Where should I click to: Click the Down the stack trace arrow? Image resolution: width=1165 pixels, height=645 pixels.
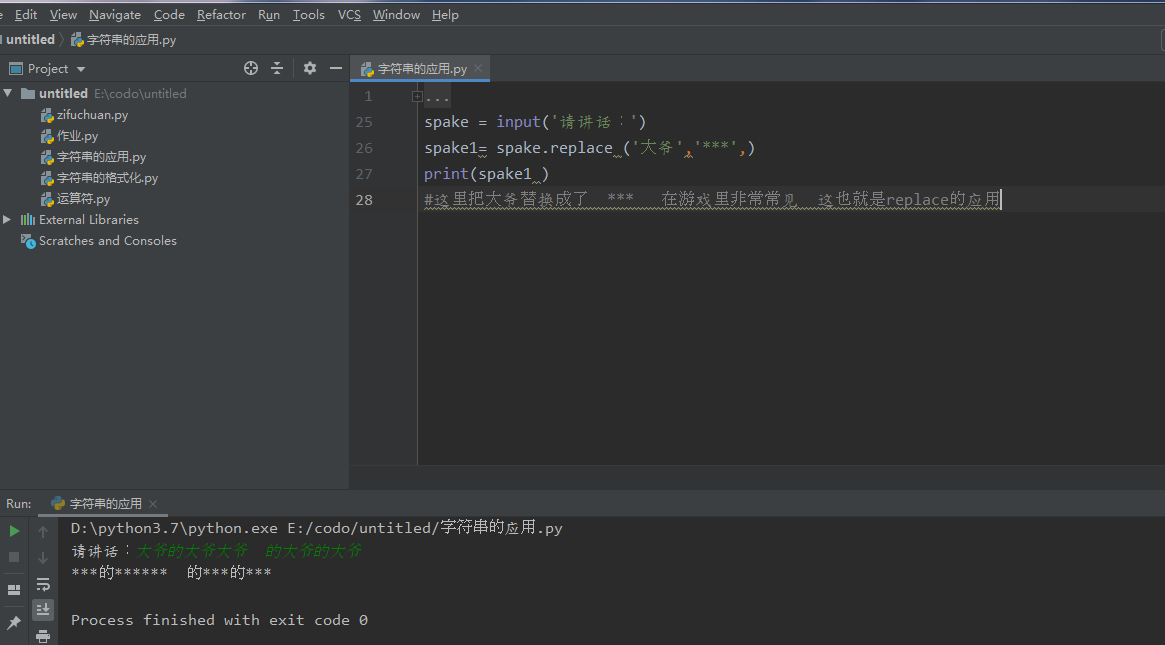pyautogui.click(x=43, y=557)
